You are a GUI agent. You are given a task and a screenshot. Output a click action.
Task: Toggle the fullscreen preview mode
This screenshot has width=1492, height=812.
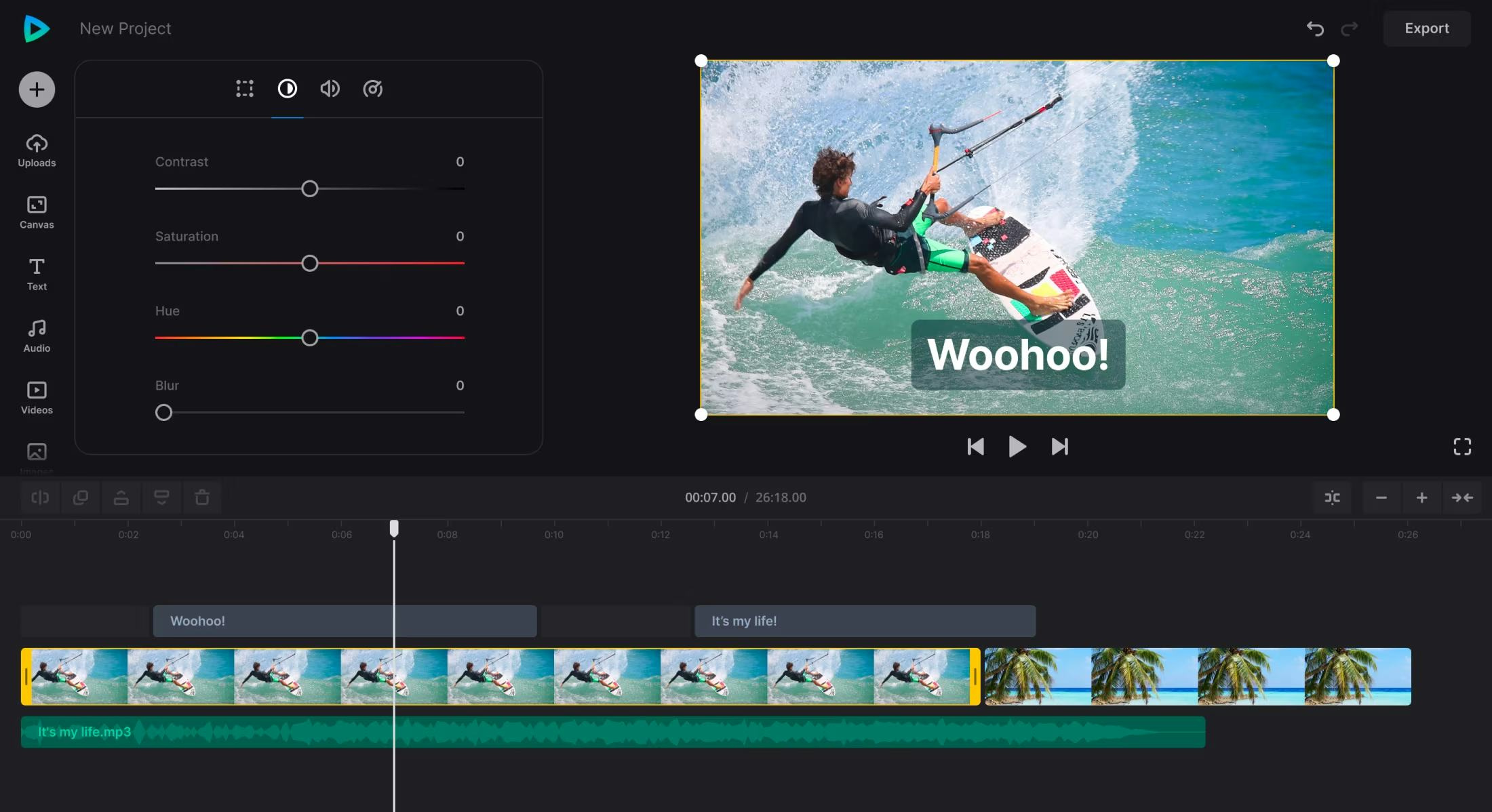point(1463,447)
